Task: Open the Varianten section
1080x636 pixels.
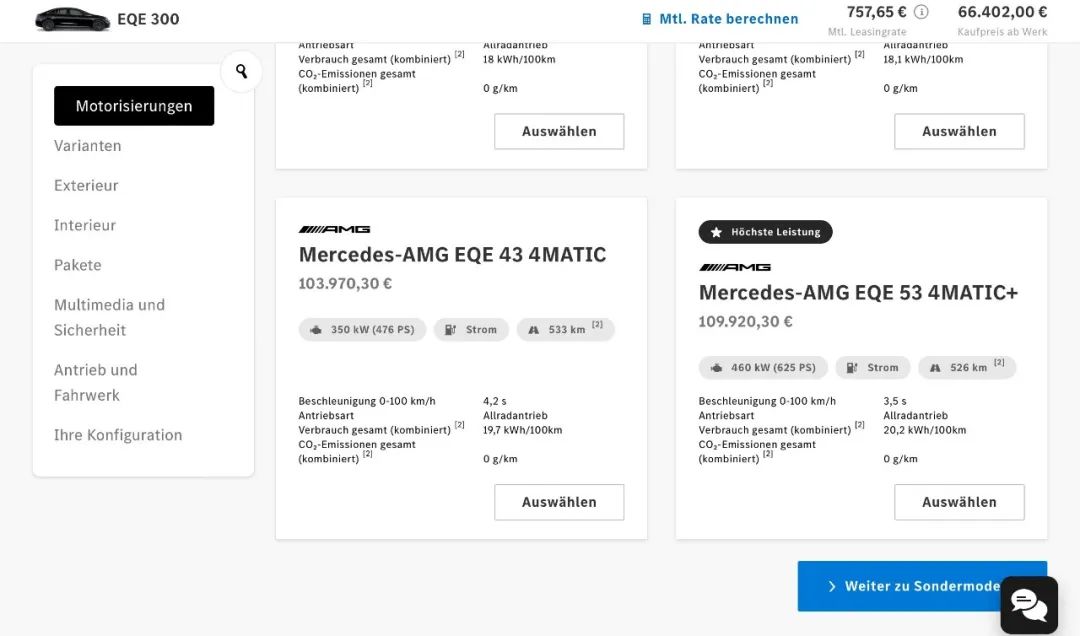Action: (87, 145)
